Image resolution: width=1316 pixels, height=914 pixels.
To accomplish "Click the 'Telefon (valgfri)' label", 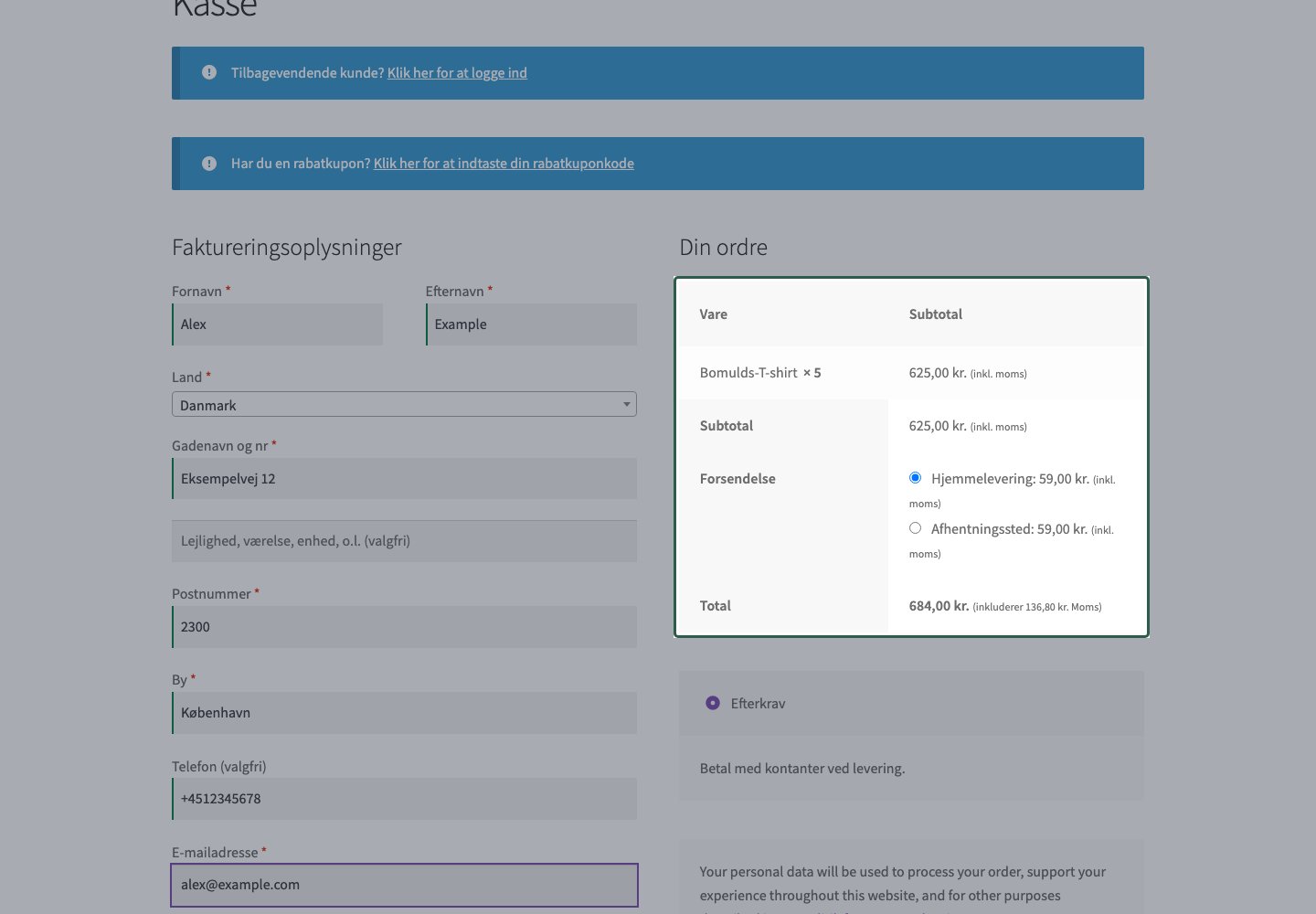I will click(219, 767).
